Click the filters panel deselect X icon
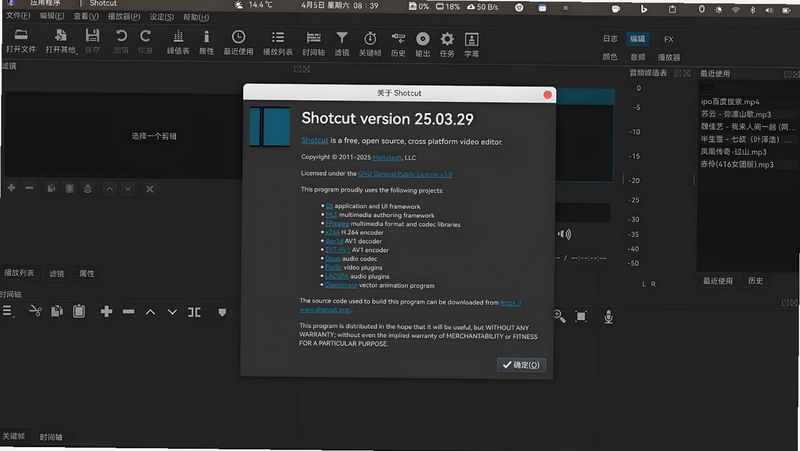 149,189
